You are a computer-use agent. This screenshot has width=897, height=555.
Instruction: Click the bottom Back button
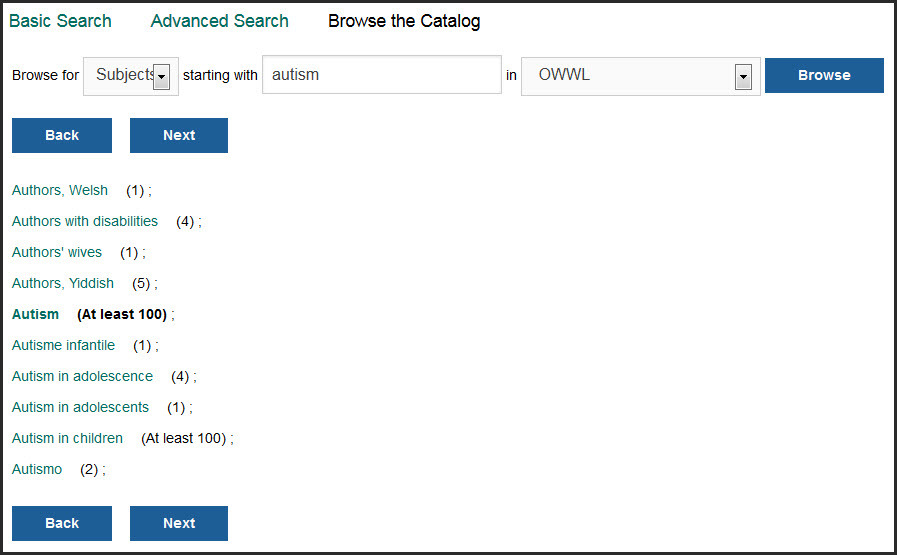(62, 523)
